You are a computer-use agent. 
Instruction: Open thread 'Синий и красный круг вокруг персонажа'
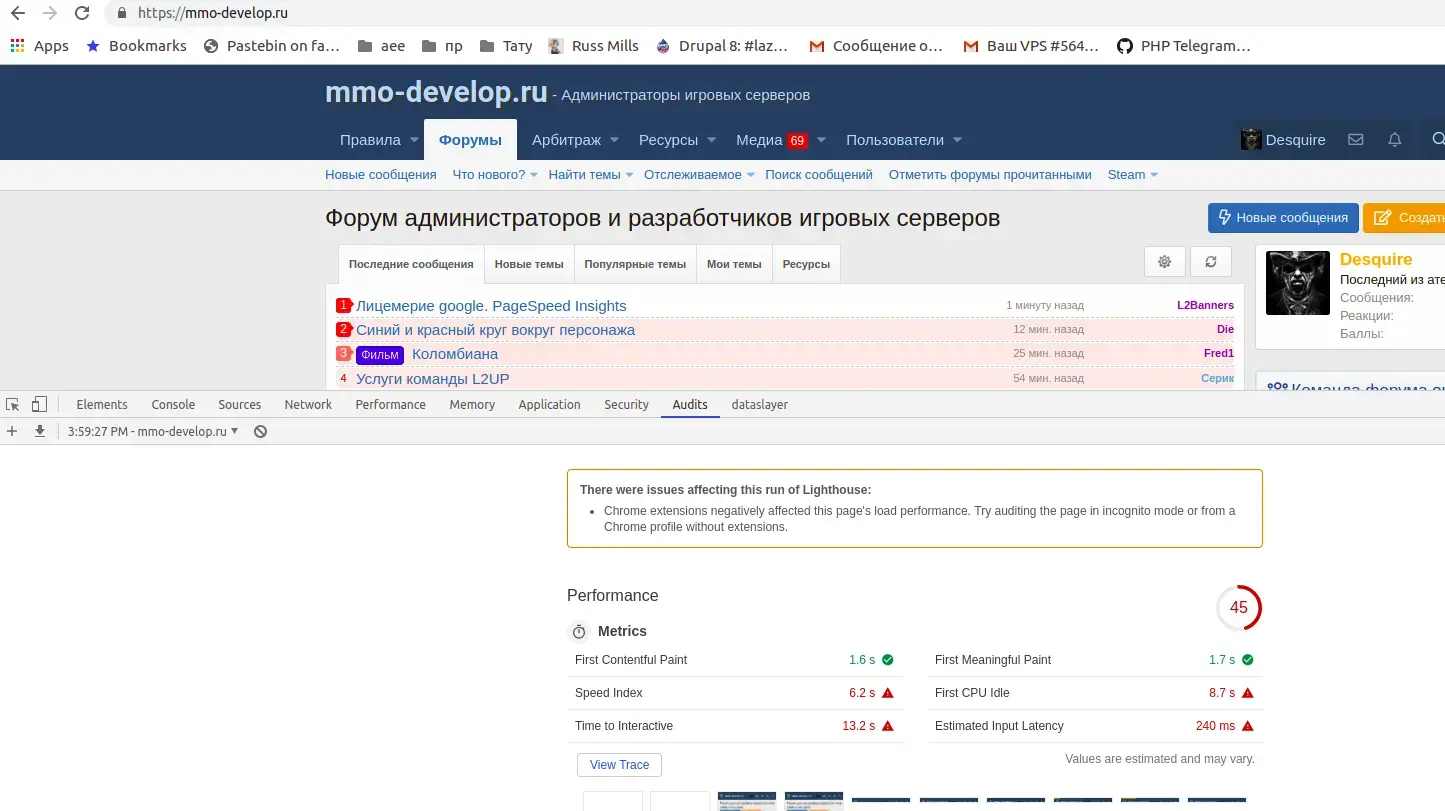click(x=495, y=330)
